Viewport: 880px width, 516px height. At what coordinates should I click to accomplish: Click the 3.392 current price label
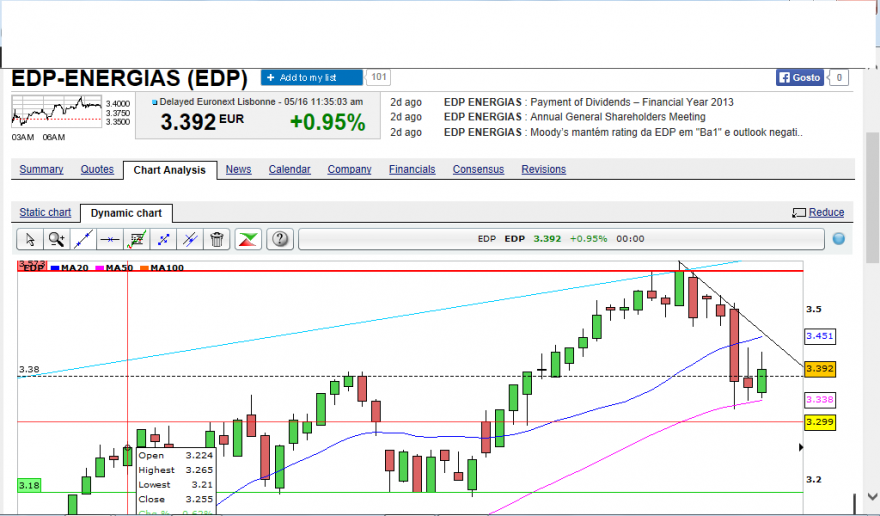819,369
